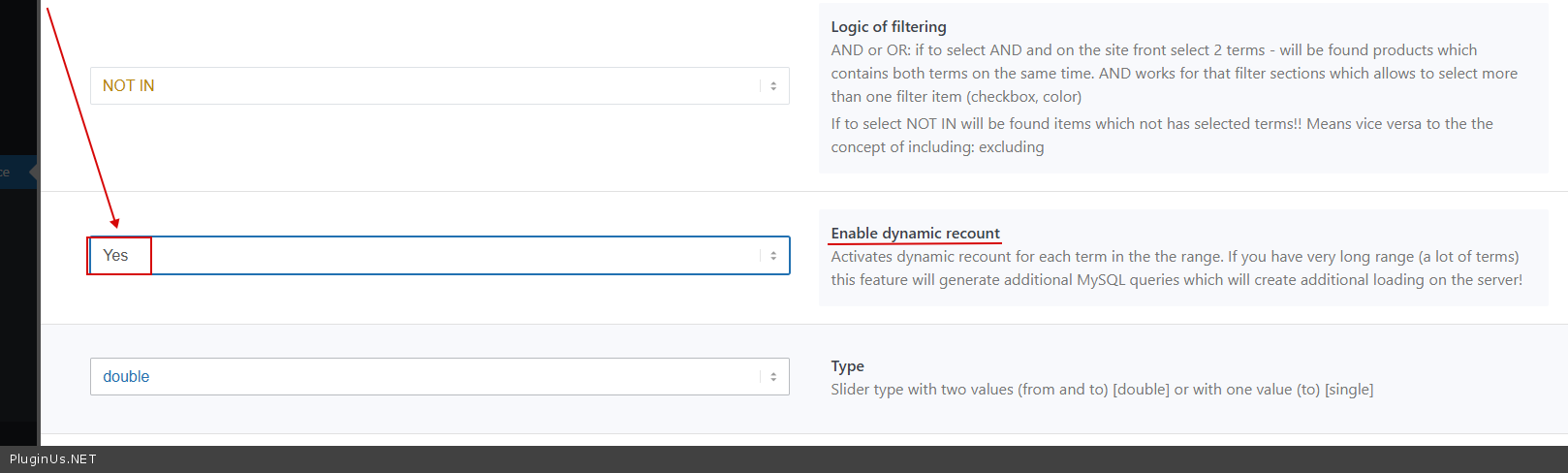Click the dynamic recount MySQL queries description
The image size is (1568, 473).
pyautogui.click(x=1176, y=268)
